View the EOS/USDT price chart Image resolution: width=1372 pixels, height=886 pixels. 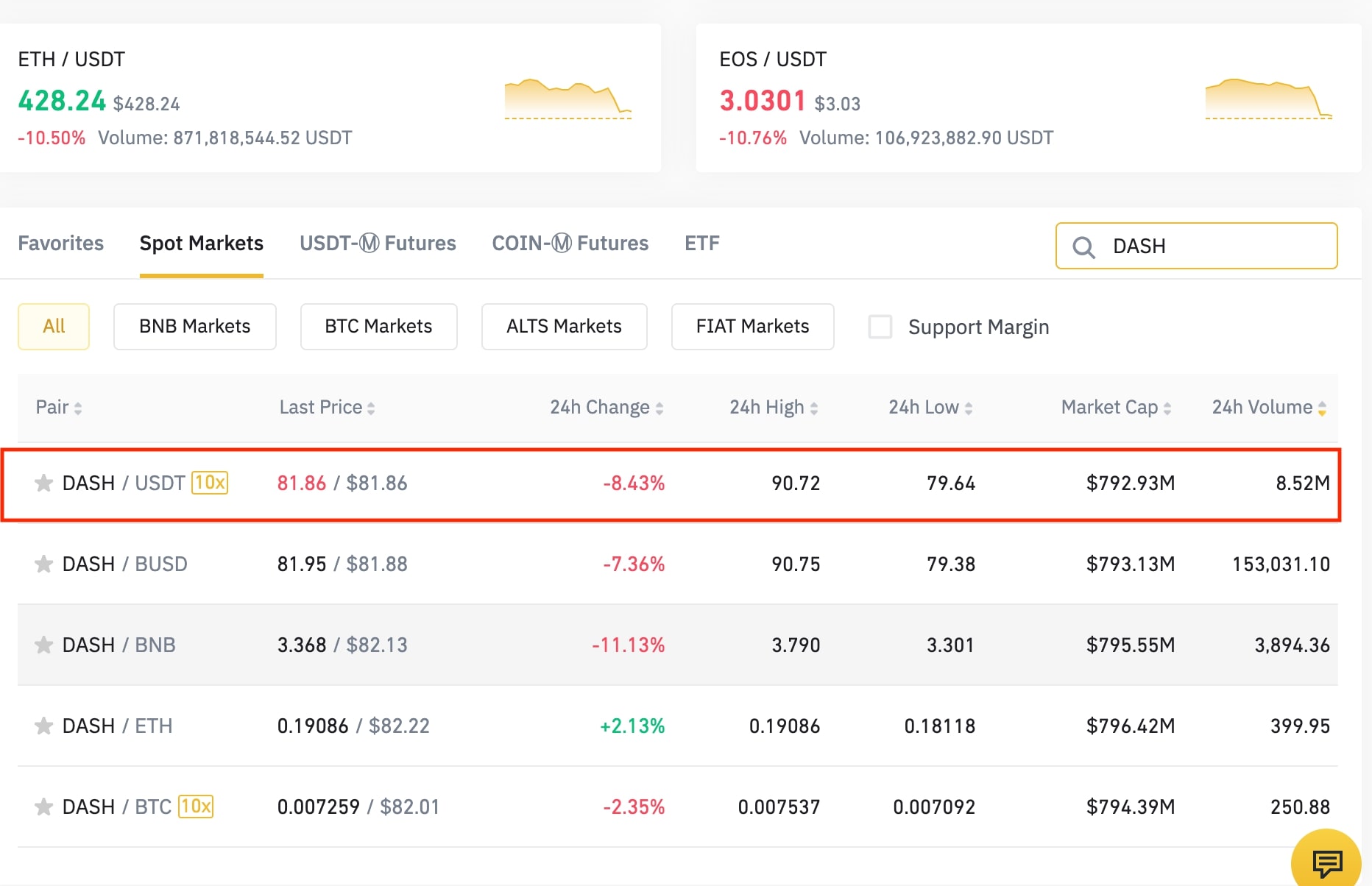[x=1267, y=99]
